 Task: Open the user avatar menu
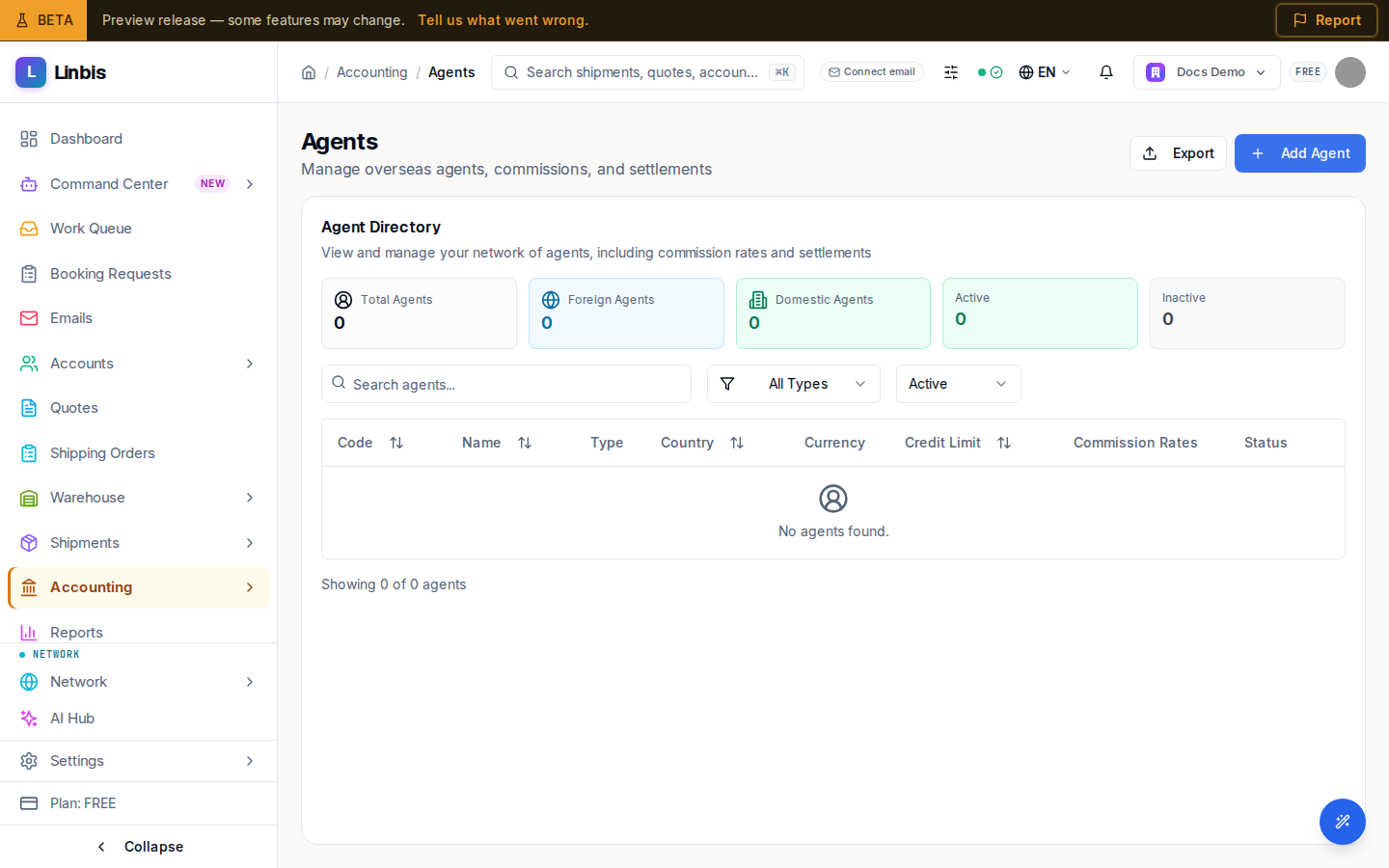(x=1350, y=72)
